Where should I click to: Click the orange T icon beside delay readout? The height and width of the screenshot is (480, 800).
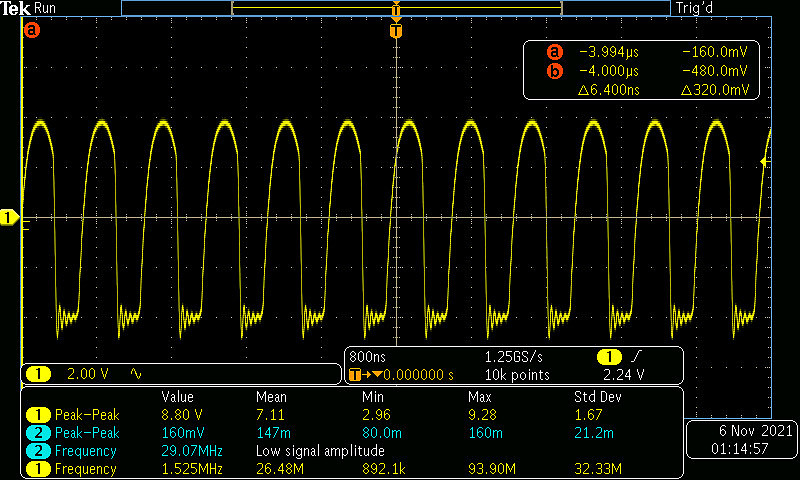355,375
